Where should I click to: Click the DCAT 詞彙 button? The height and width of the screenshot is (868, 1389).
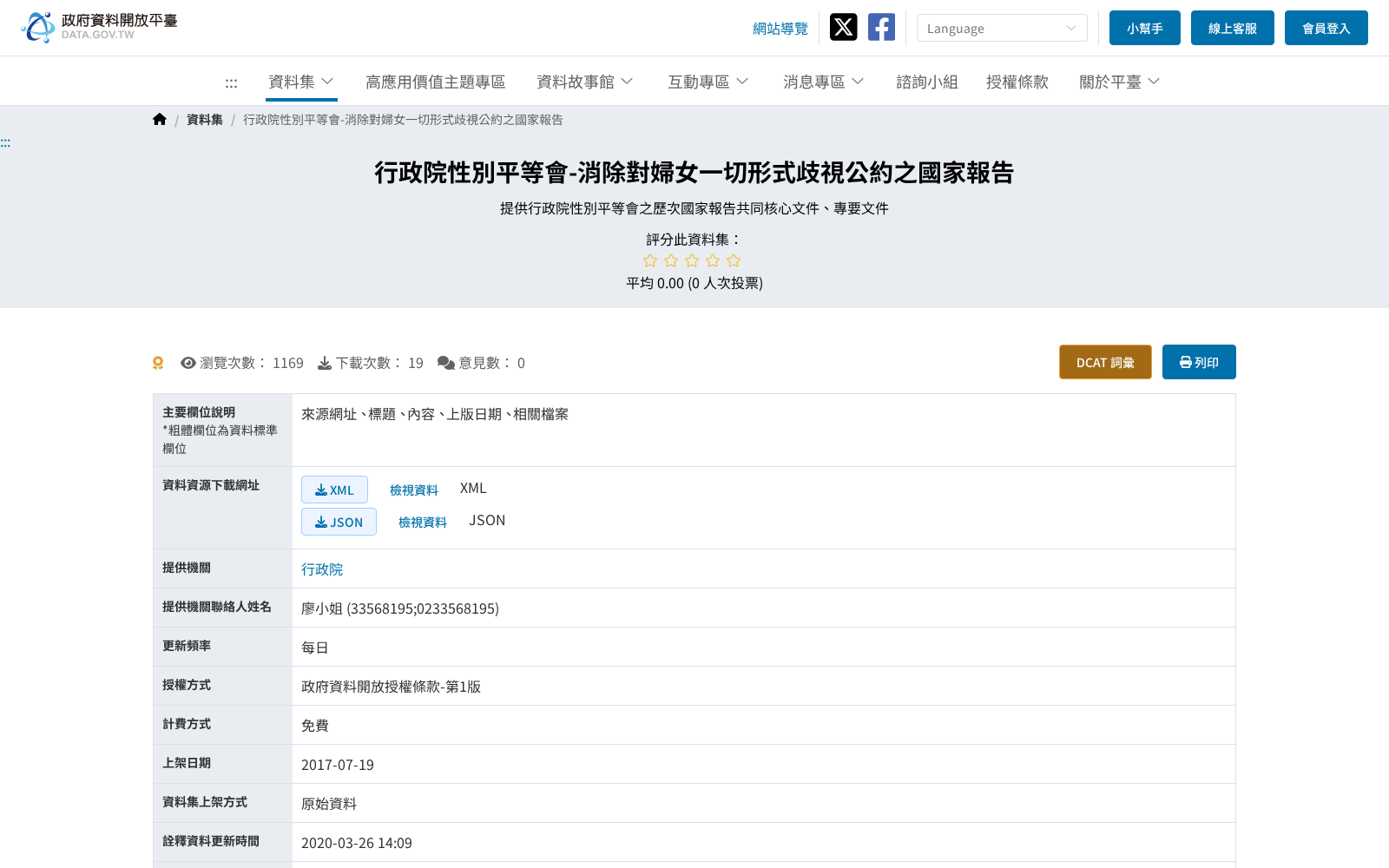click(x=1105, y=362)
